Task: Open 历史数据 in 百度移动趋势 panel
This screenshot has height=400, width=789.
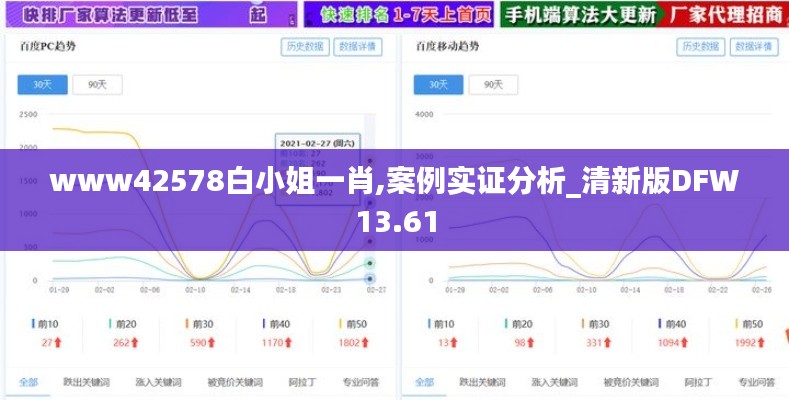Action: [701, 47]
